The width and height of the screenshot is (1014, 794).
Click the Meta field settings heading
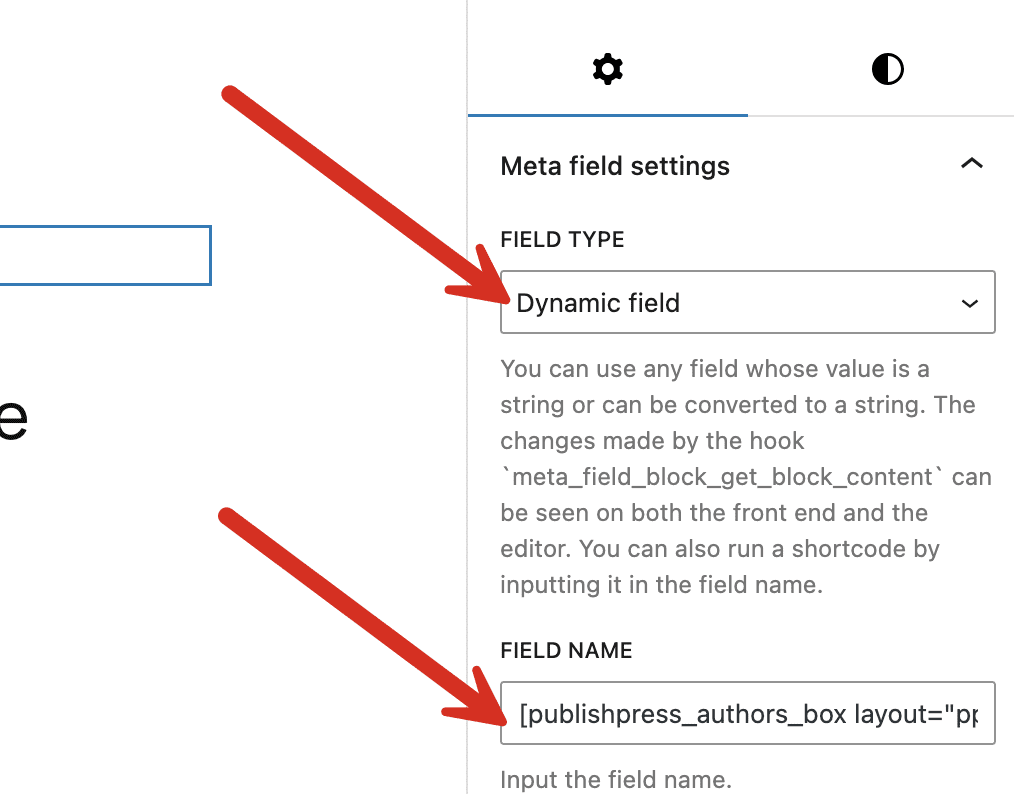614,165
